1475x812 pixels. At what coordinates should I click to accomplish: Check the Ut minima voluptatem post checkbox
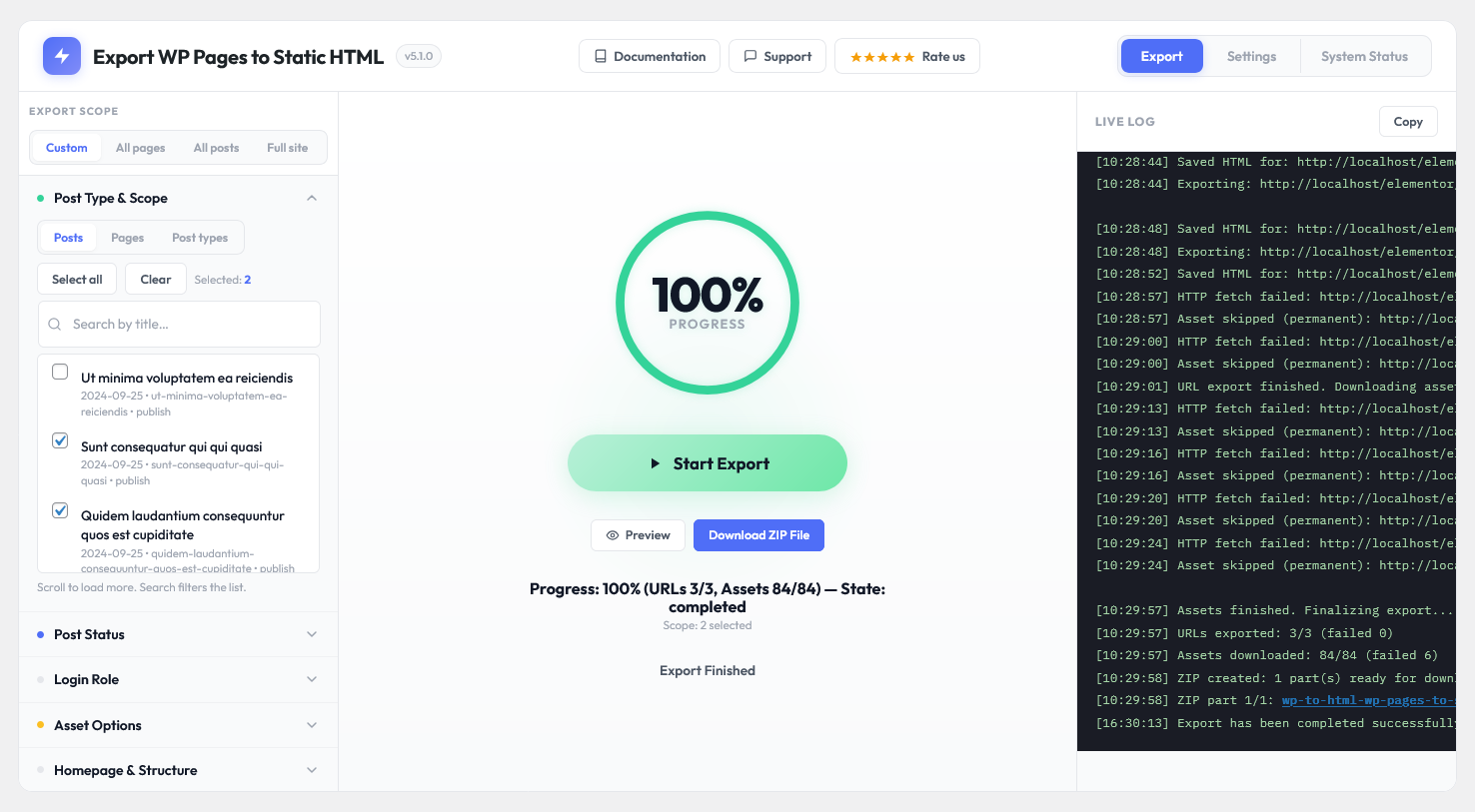click(x=59, y=371)
